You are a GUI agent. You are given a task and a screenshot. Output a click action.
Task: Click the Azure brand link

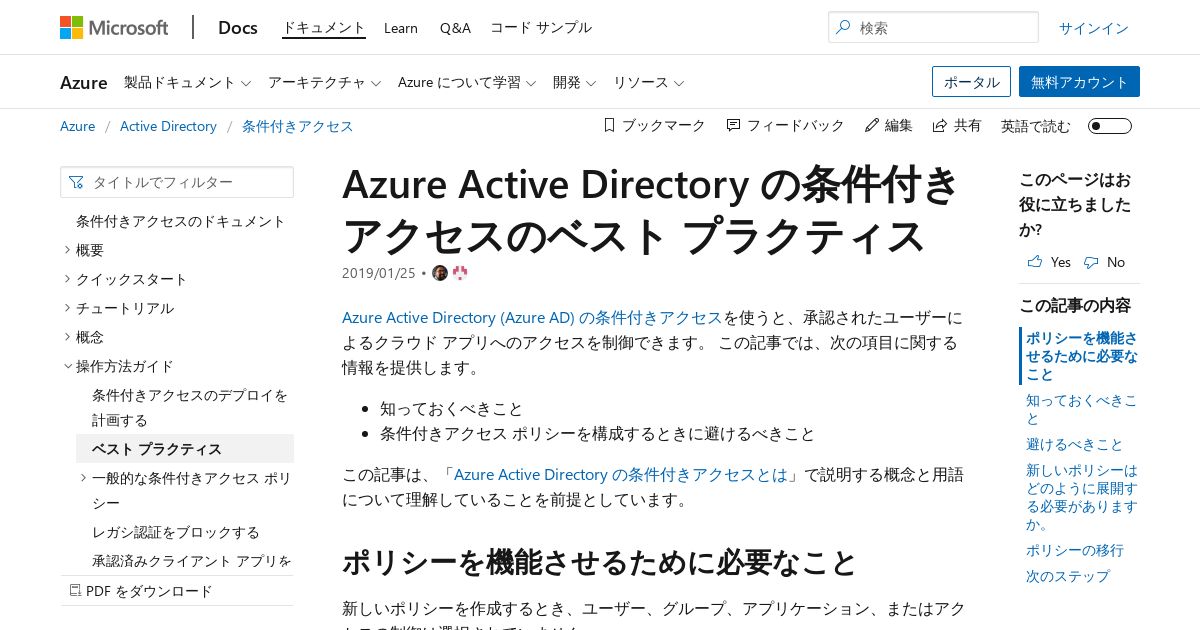[x=84, y=82]
